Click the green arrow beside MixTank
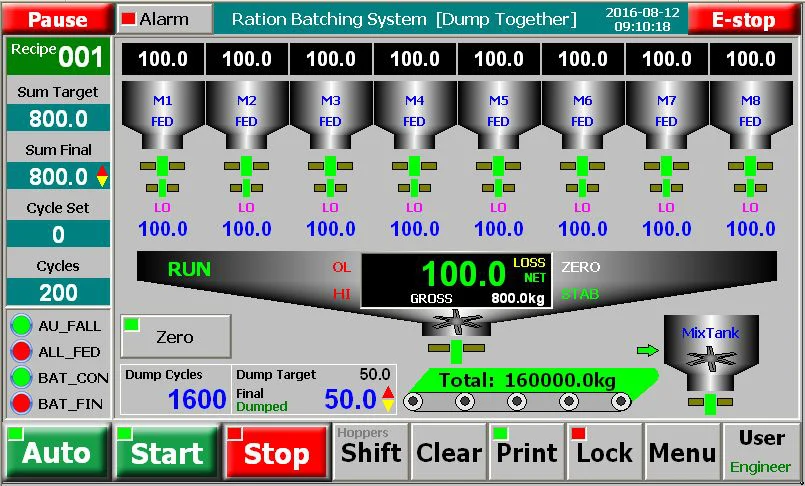Viewport: 805px width, 486px height. click(x=647, y=351)
